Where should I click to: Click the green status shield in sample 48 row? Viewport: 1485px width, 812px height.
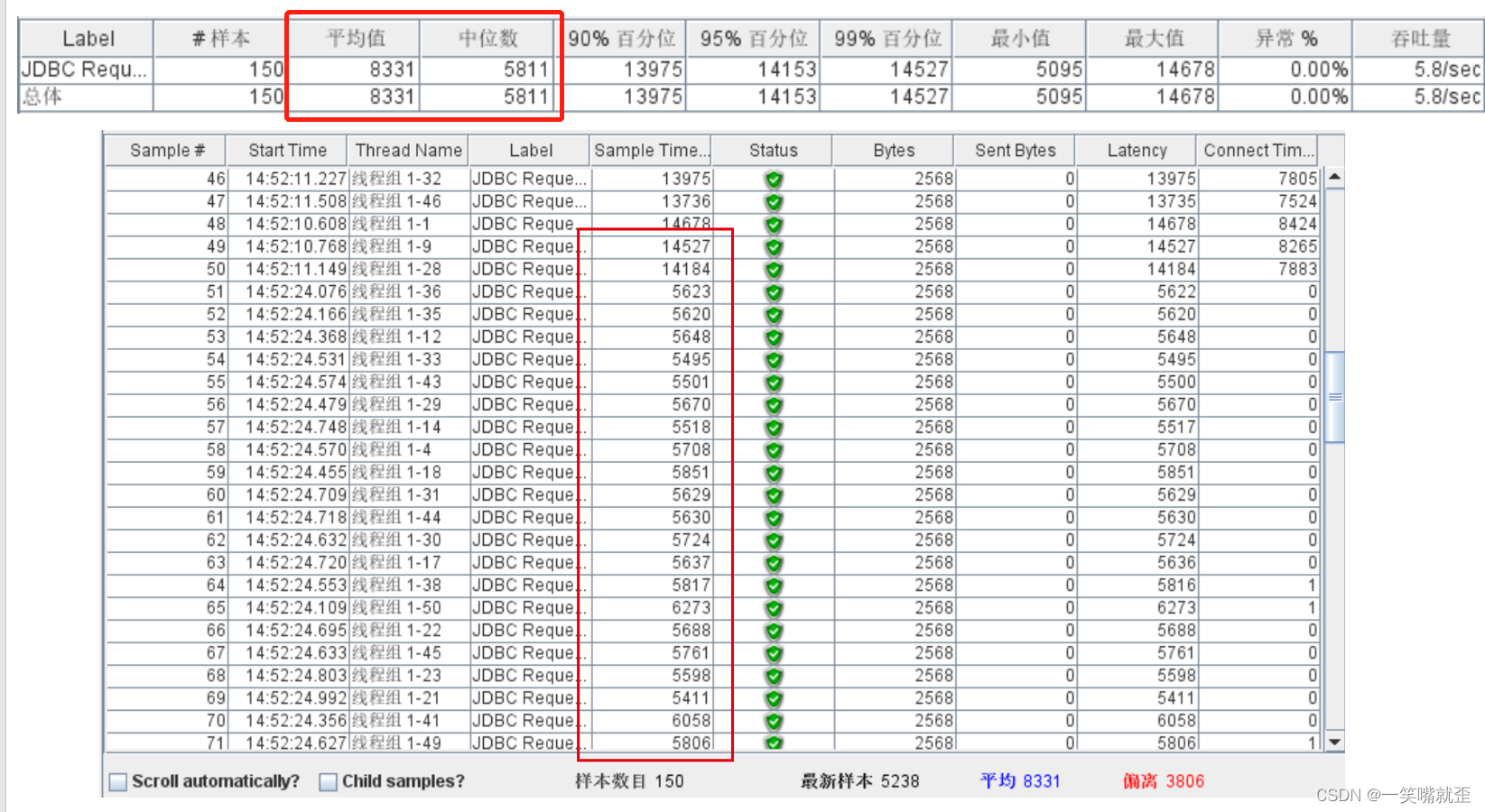[774, 225]
